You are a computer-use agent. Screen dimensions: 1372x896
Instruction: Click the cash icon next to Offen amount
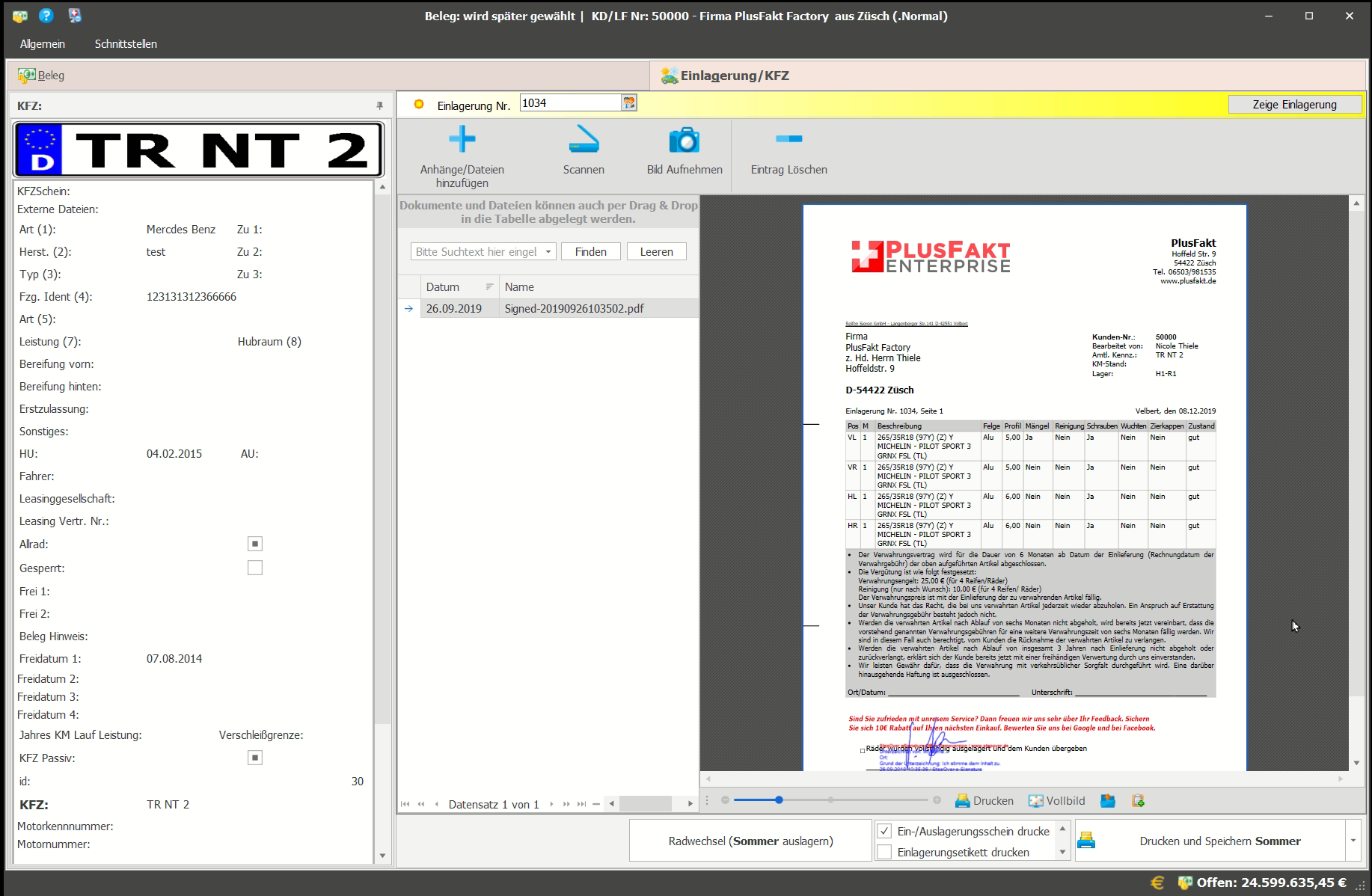[1185, 883]
